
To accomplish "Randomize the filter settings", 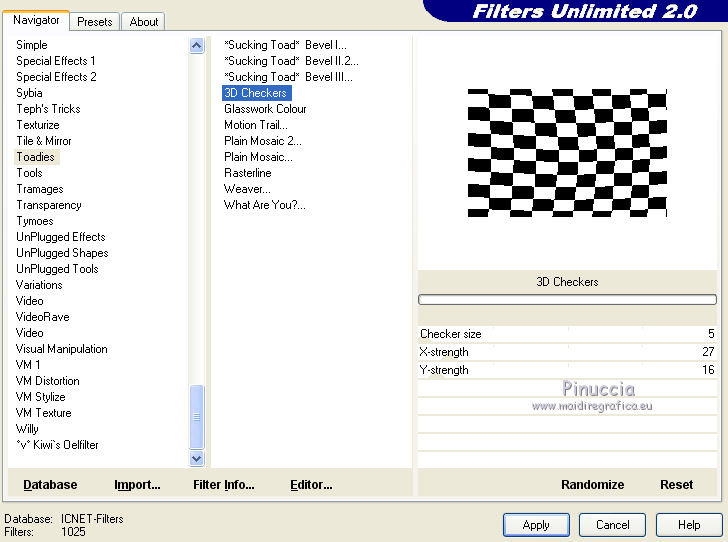I will [592, 484].
